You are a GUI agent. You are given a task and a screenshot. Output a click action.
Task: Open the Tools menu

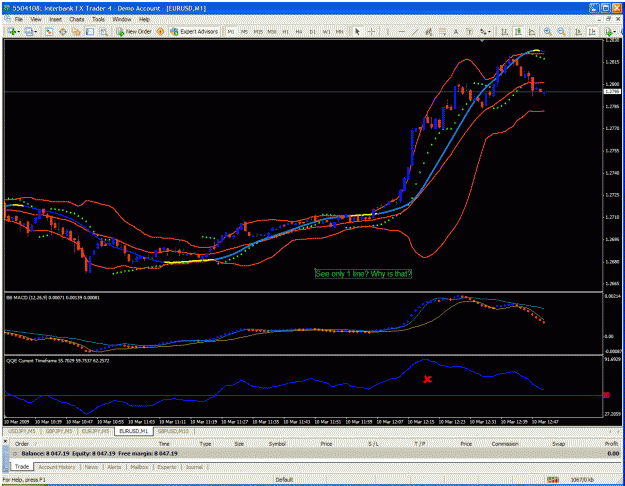98,19
